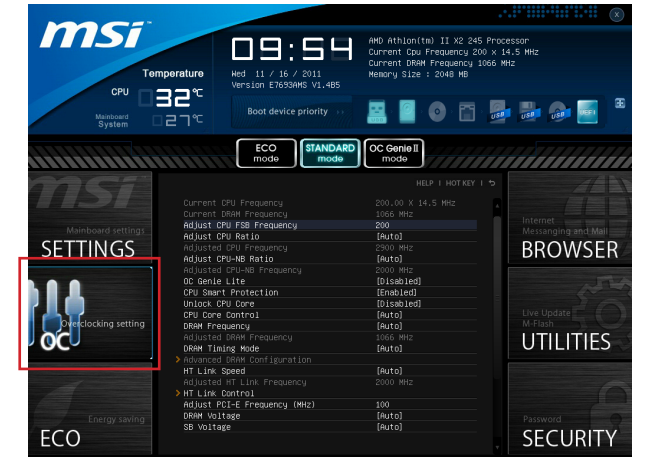Select Adjust PCI-E Frequency value 100
Viewport: 660px width, 474px height.
tap(383, 405)
